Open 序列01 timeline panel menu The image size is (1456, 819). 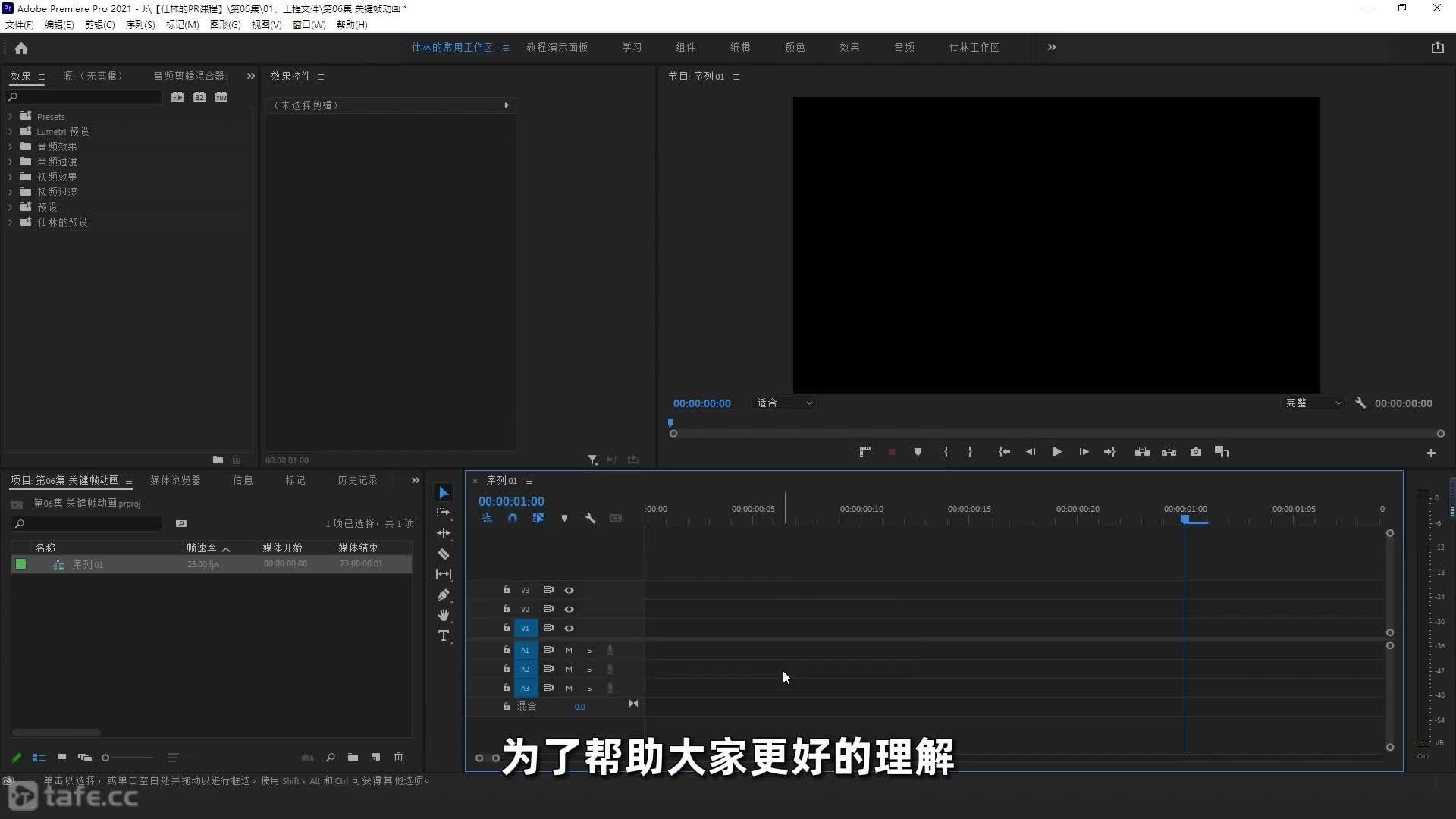[x=529, y=481]
